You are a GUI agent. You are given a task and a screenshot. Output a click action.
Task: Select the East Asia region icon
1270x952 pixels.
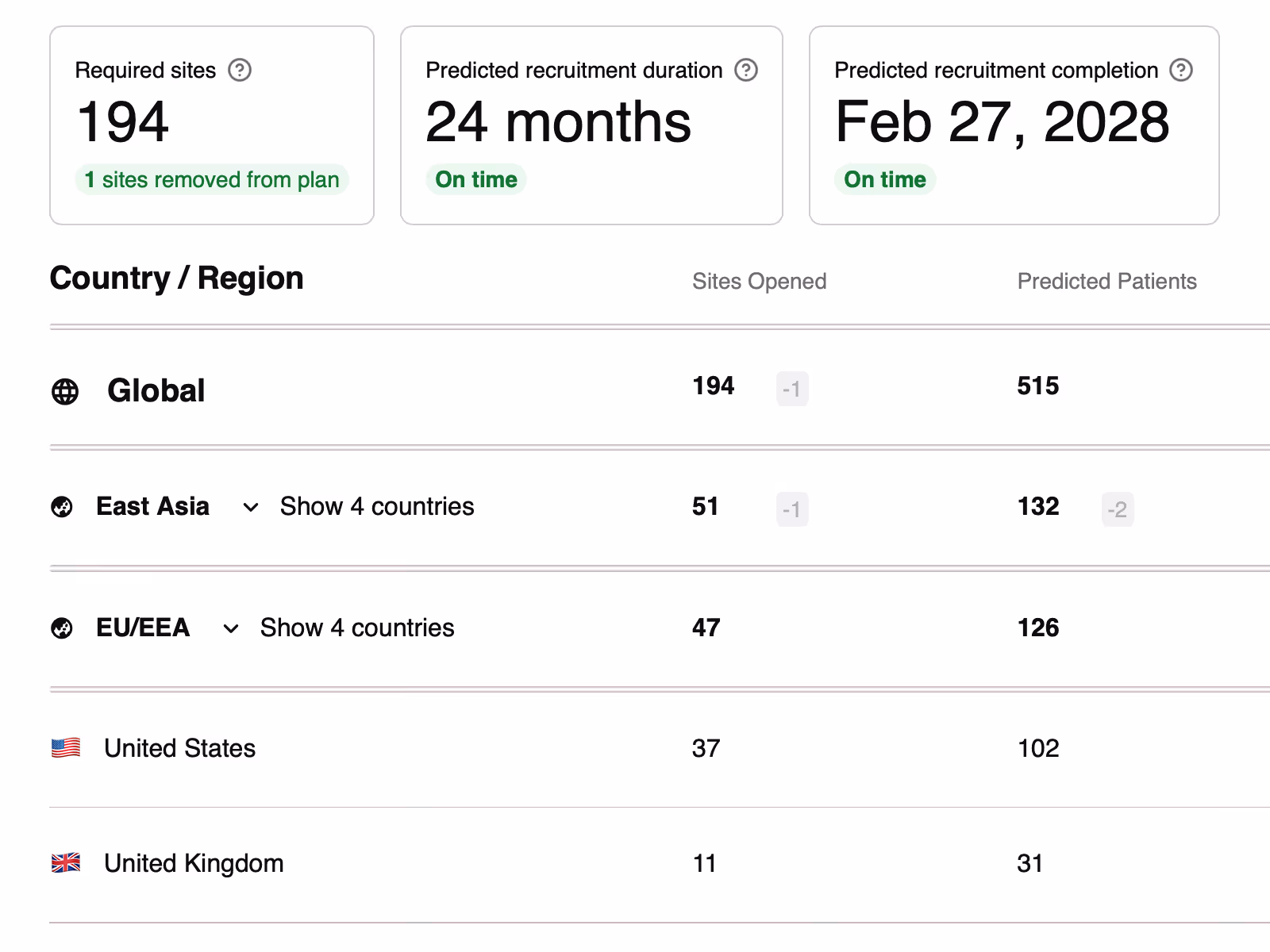coord(62,506)
